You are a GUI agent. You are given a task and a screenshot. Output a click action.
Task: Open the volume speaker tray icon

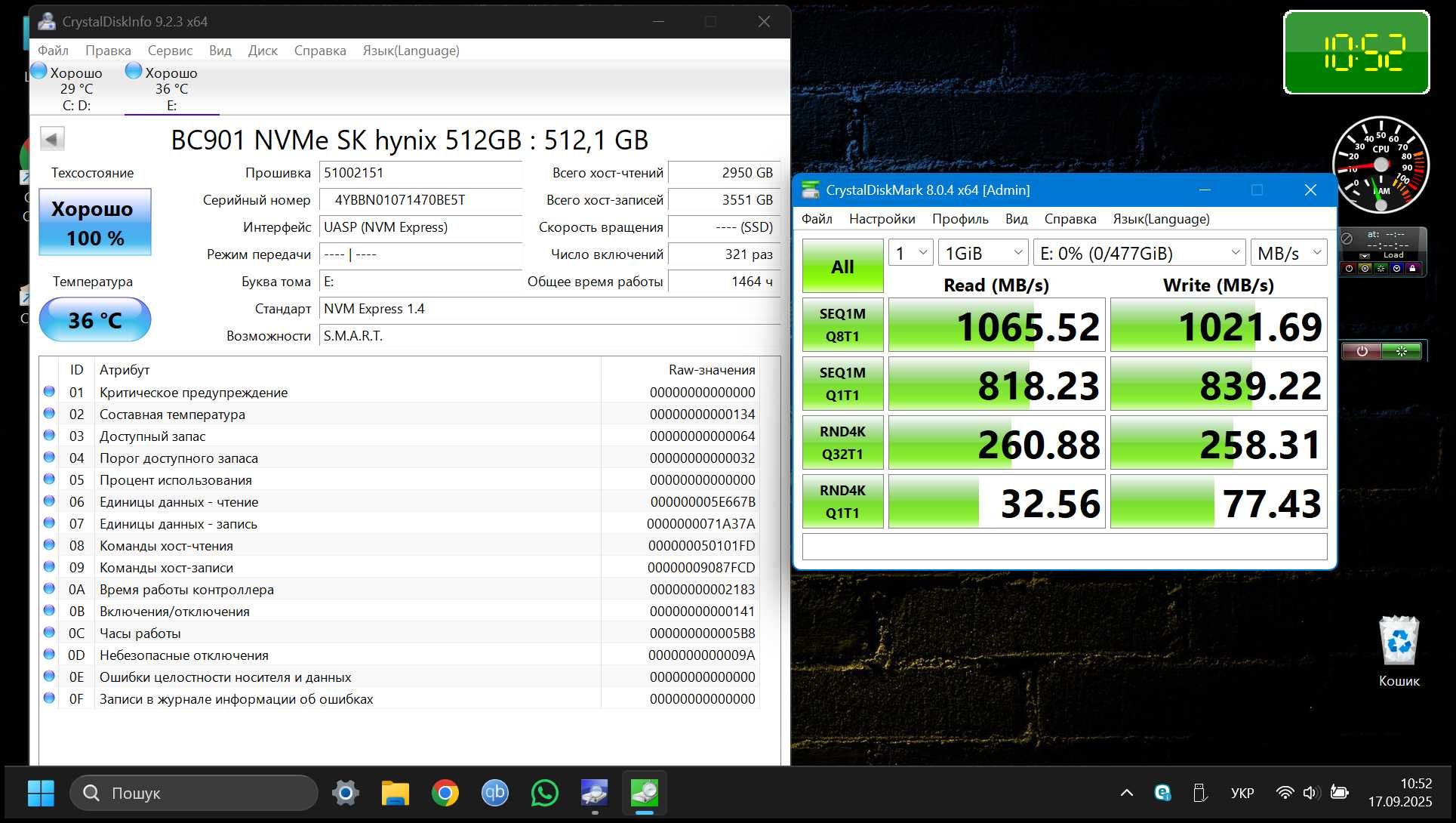tap(1311, 793)
